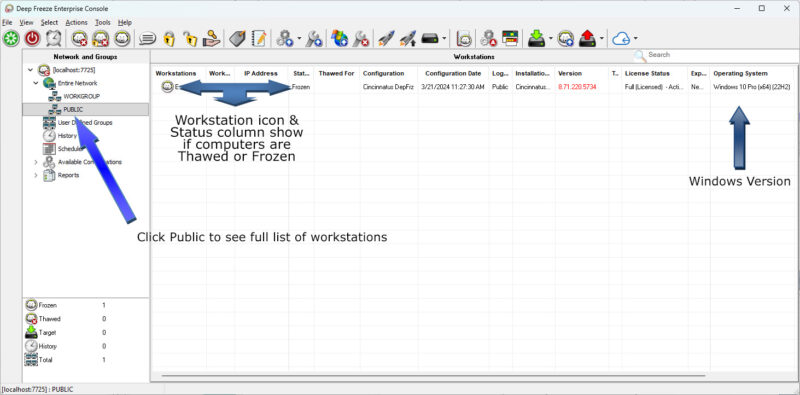Click the bear on book icon
Image resolution: width=800 pixels, height=395 pixels.
(463, 39)
